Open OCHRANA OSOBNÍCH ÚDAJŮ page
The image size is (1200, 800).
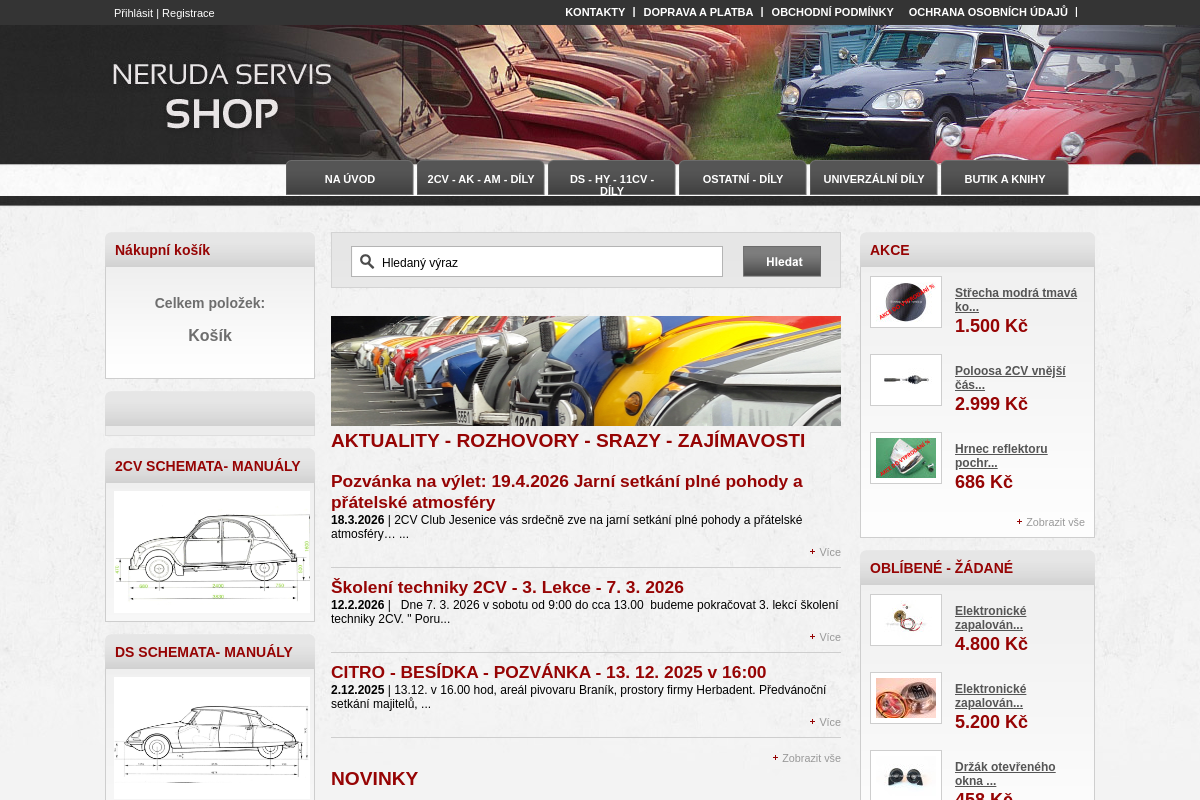pyautogui.click(x=988, y=12)
